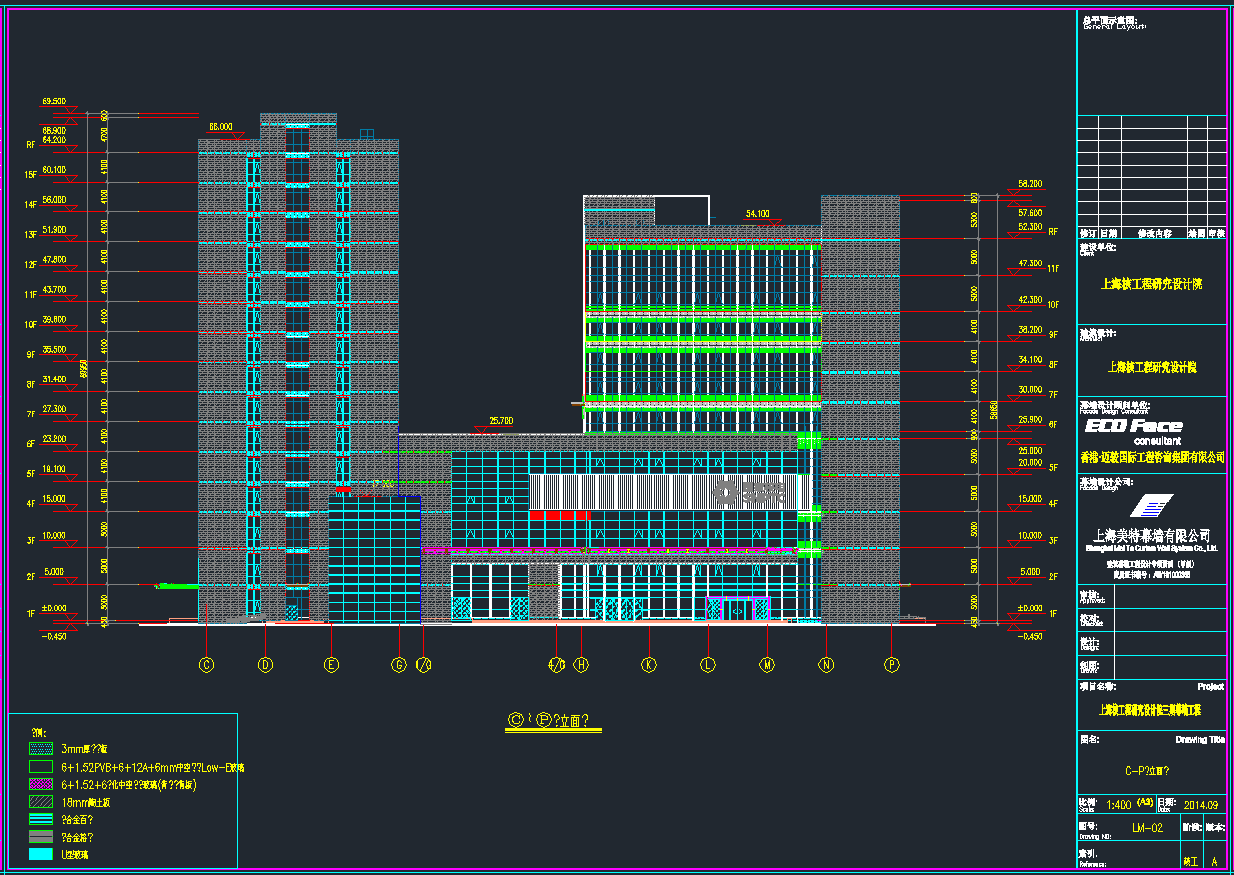Select the grid axis bubble labeled E

331,664
